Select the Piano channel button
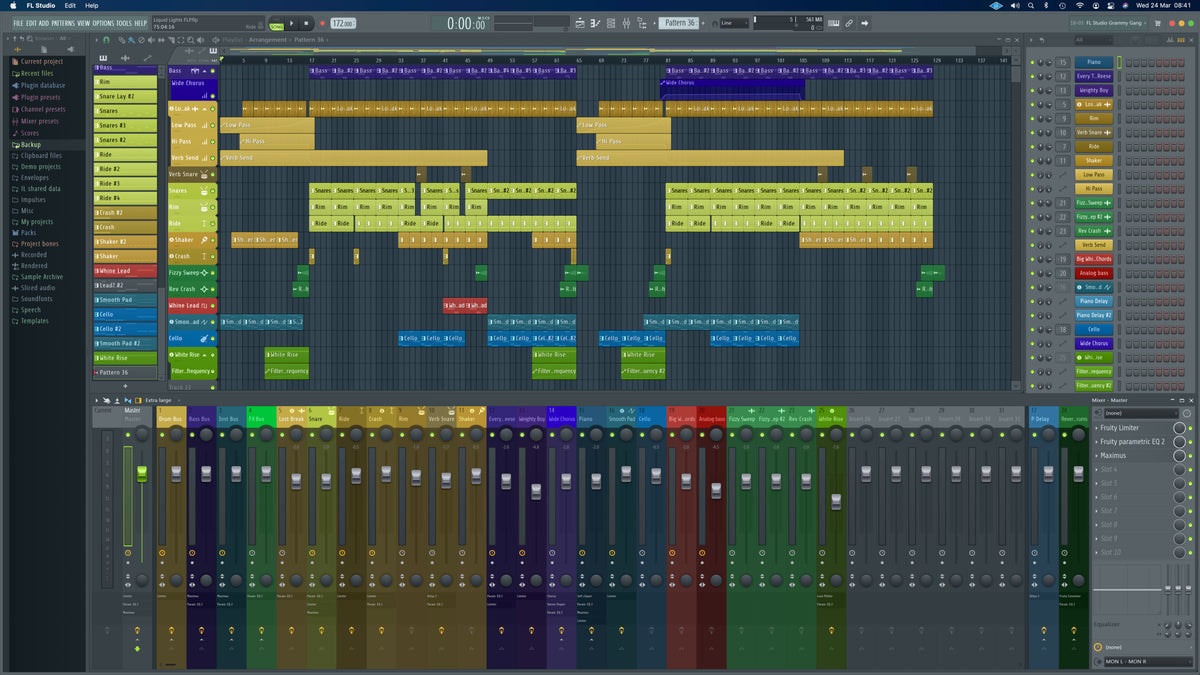1200x675 pixels. pos(1093,62)
